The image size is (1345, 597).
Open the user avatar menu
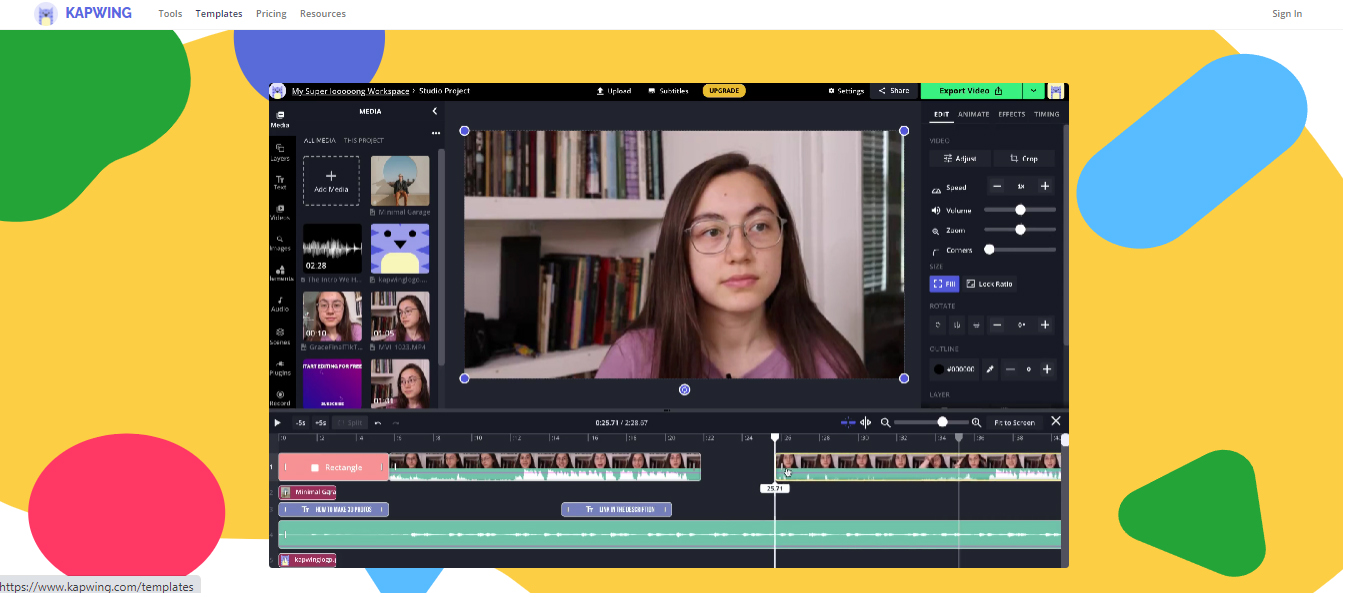click(1055, 91)
